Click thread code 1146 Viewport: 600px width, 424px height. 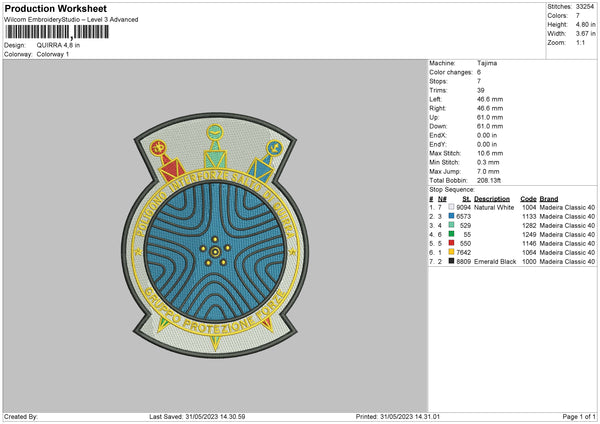(x=529, y=243)
